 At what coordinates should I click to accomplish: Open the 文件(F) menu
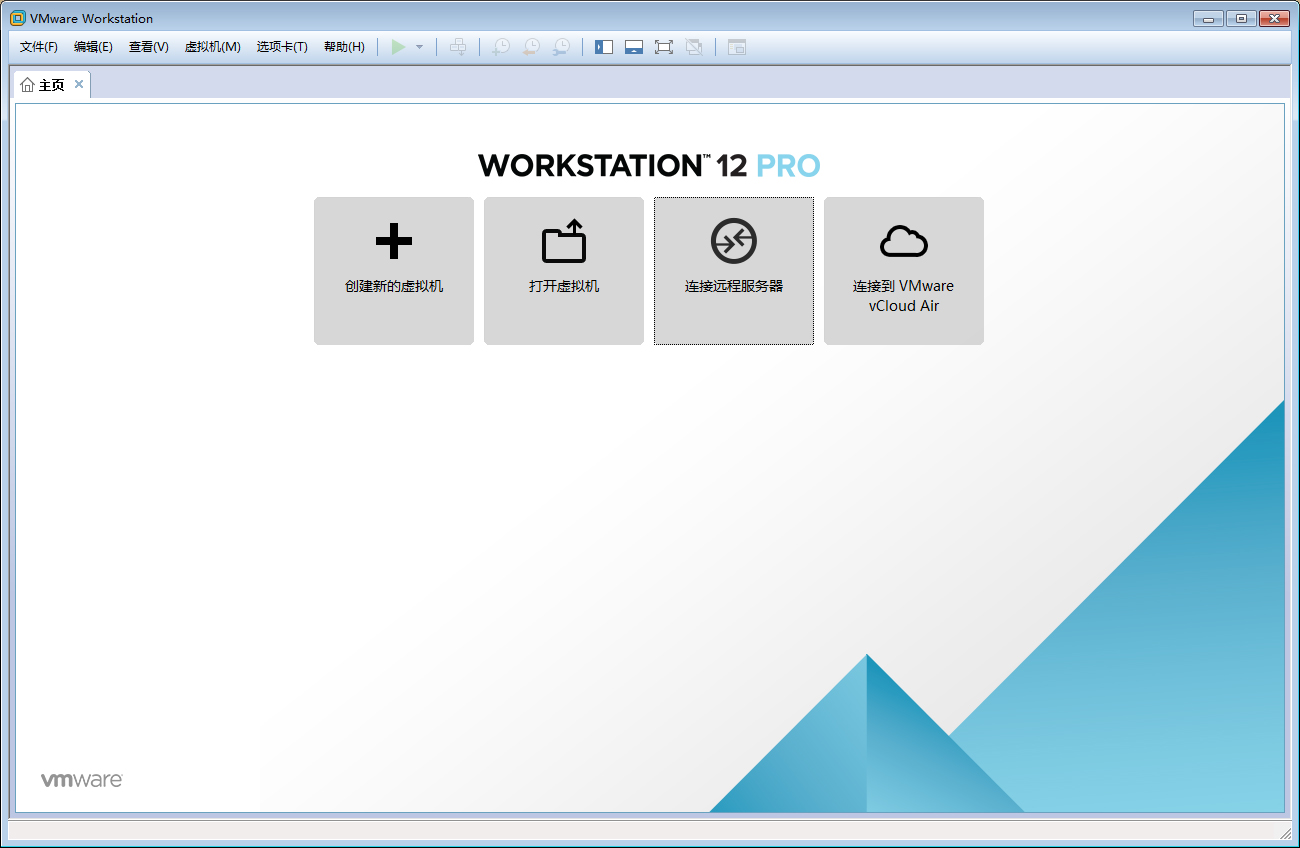[38, 46]
